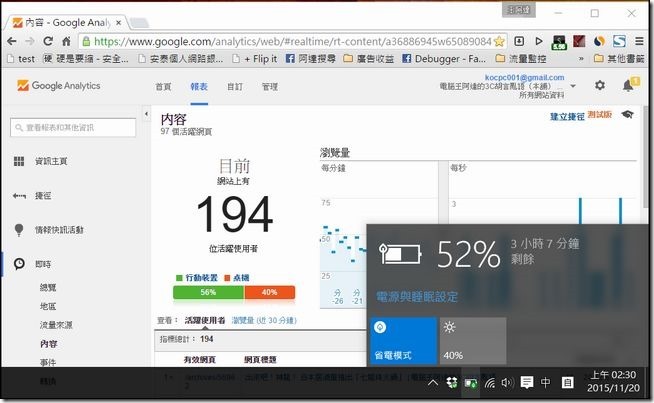654x403 pixels.
Task: Reload the page with refresh icon
Action: pos(48,41)
